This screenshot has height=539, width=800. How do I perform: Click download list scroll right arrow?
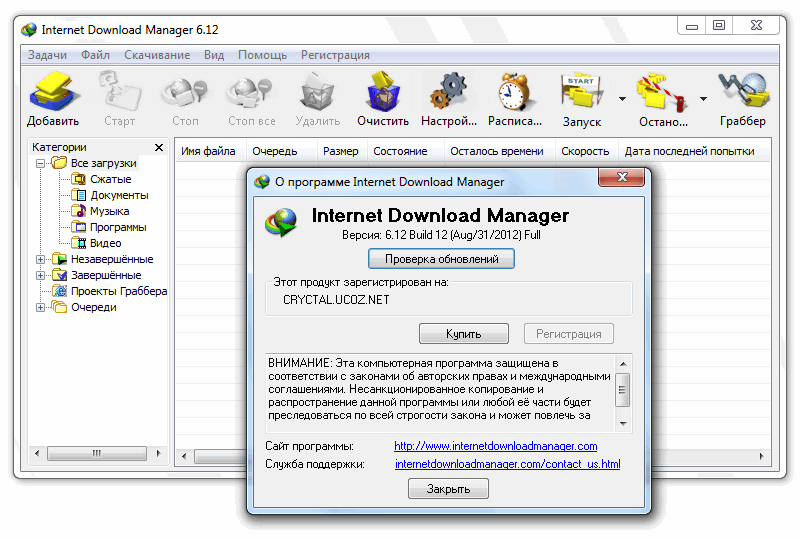click(761, 456)
